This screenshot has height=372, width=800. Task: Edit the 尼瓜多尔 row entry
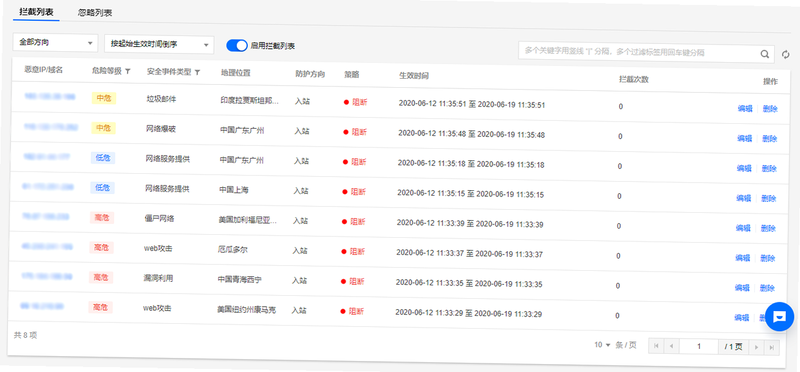[x=742, y=258]
